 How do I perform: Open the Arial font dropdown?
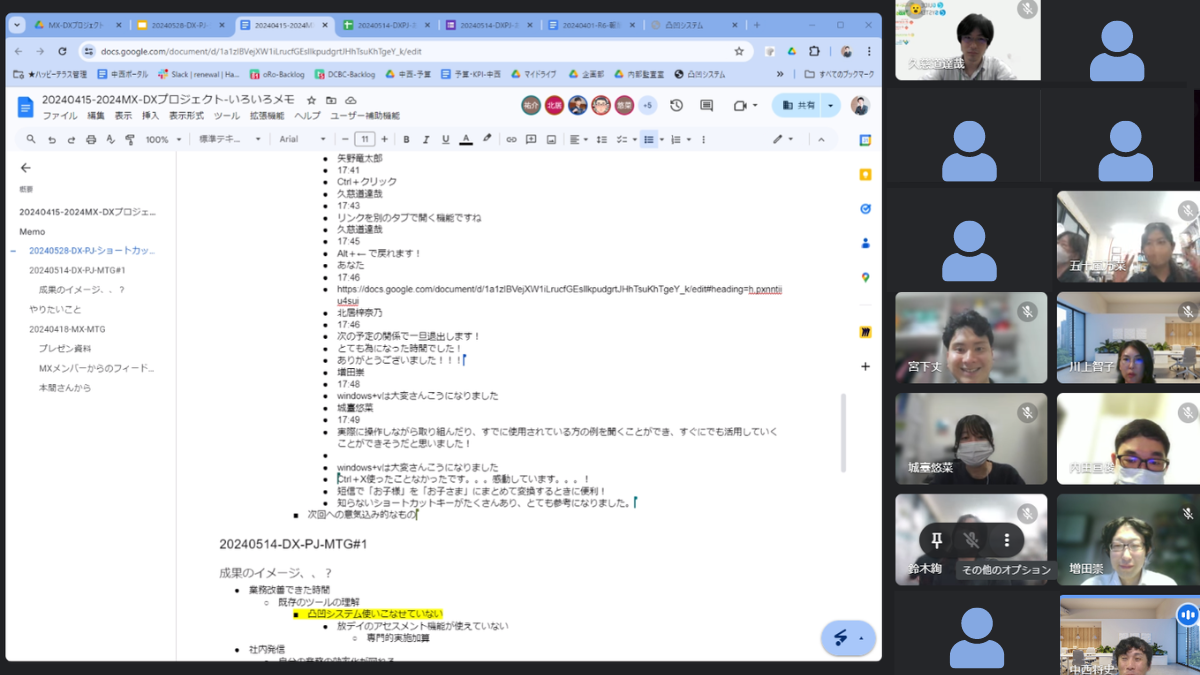(x=303, y=139)
